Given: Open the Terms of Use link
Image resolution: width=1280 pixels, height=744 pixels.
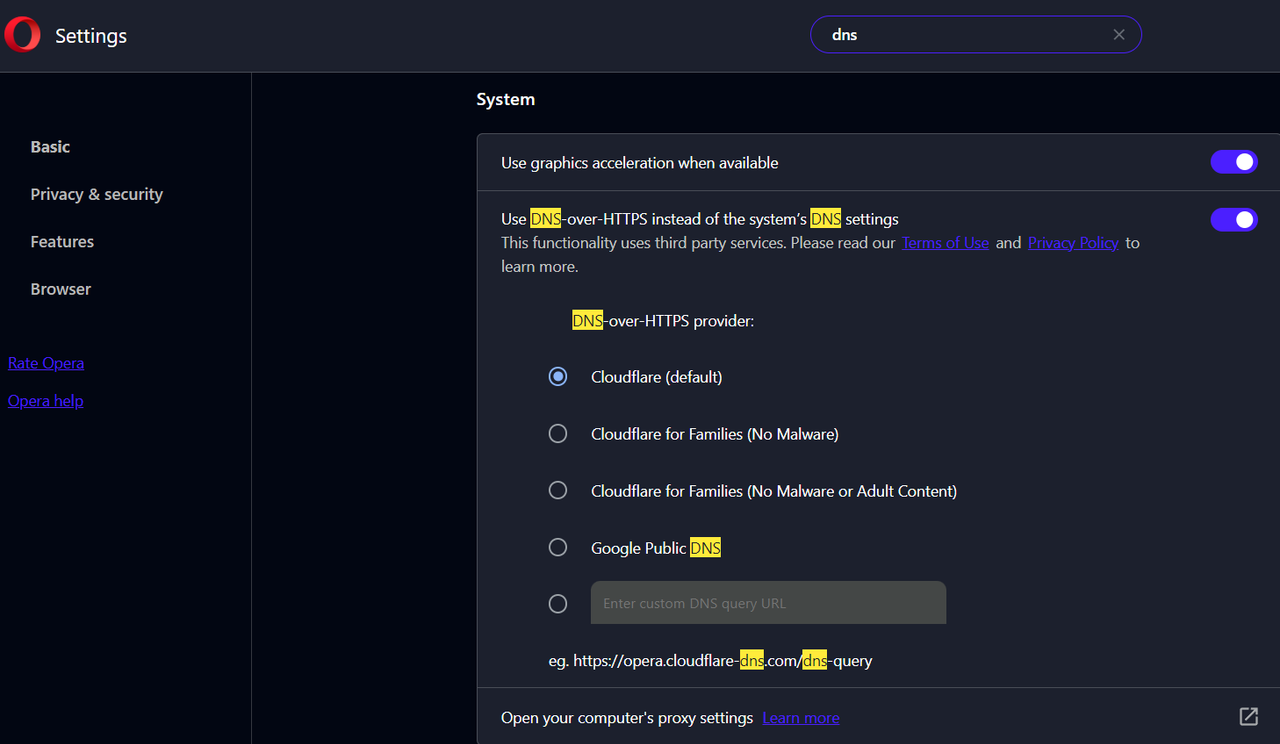Looking at the screenshot, I should pyautogui.click(x=945, y=243).
